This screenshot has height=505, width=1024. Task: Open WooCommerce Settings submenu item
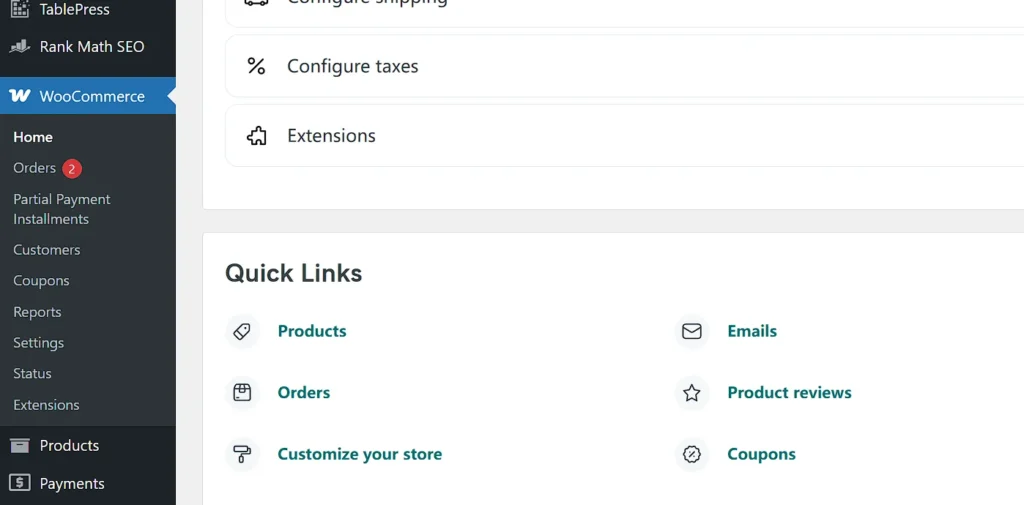point(39,342)
